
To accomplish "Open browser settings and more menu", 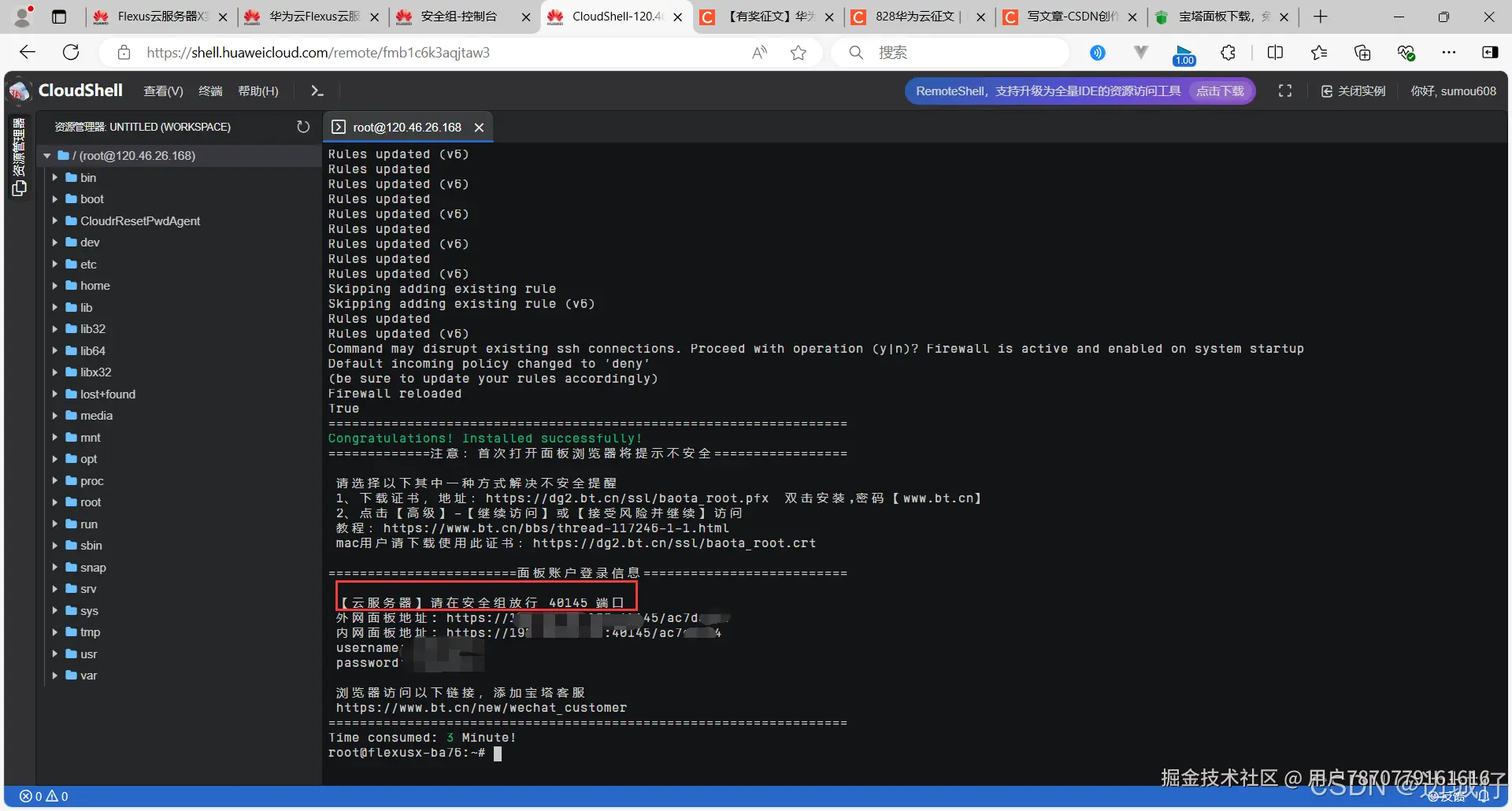I will (x=1449, y=53).
